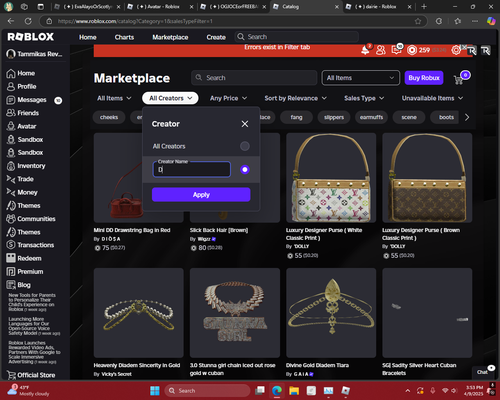Open Windows Start menu
This screenshot has width=500, height=400.
coord(155,390)
